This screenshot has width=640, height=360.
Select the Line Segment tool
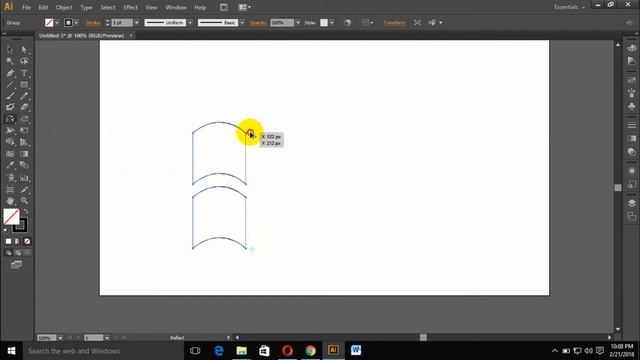pyautogui.click(x=10, y=84)
